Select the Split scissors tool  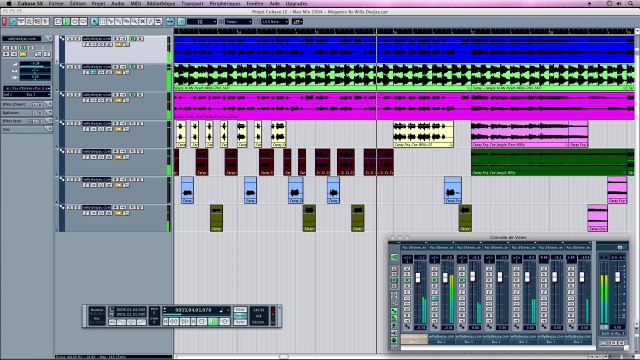pos(110,21)
